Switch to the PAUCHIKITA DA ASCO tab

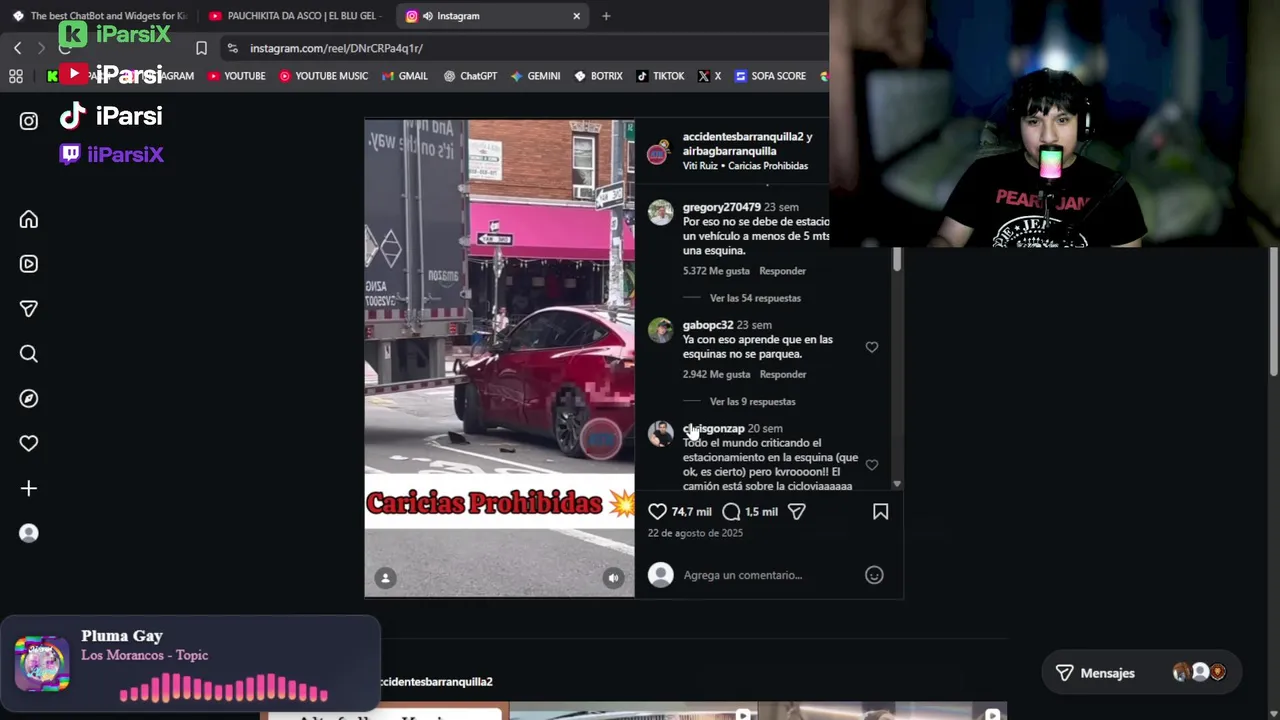(x=294, y=16)
